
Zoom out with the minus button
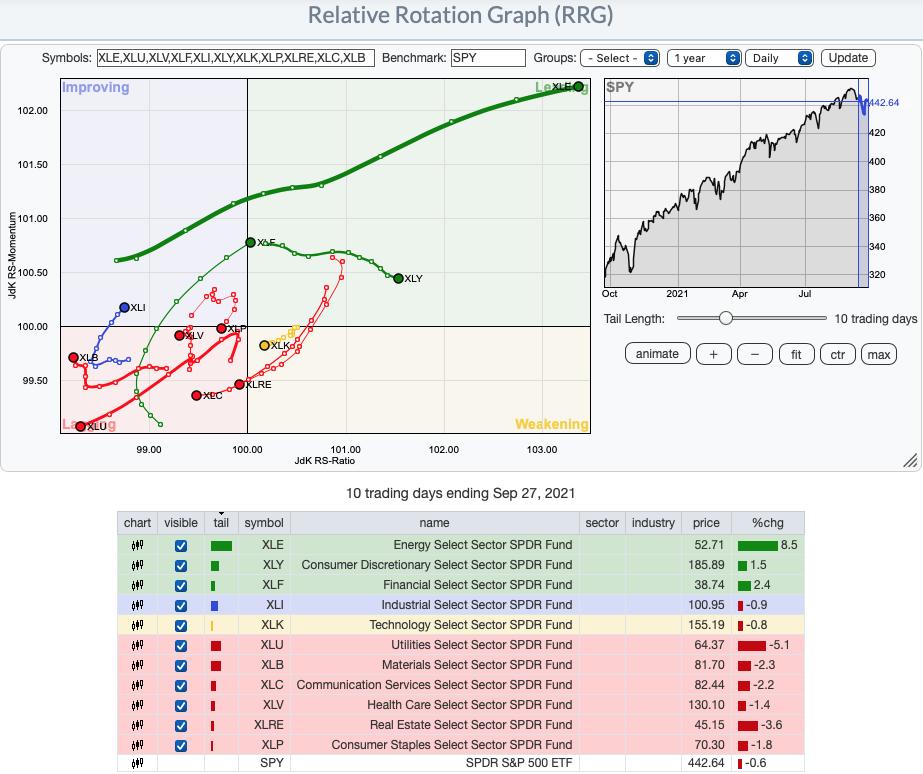(755, 354)
